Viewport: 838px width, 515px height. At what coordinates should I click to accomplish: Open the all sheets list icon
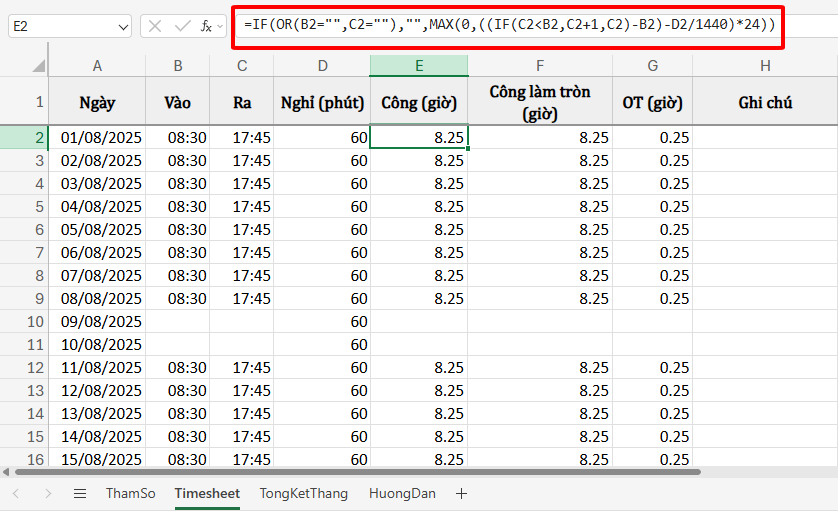click(x=80, y=493)
